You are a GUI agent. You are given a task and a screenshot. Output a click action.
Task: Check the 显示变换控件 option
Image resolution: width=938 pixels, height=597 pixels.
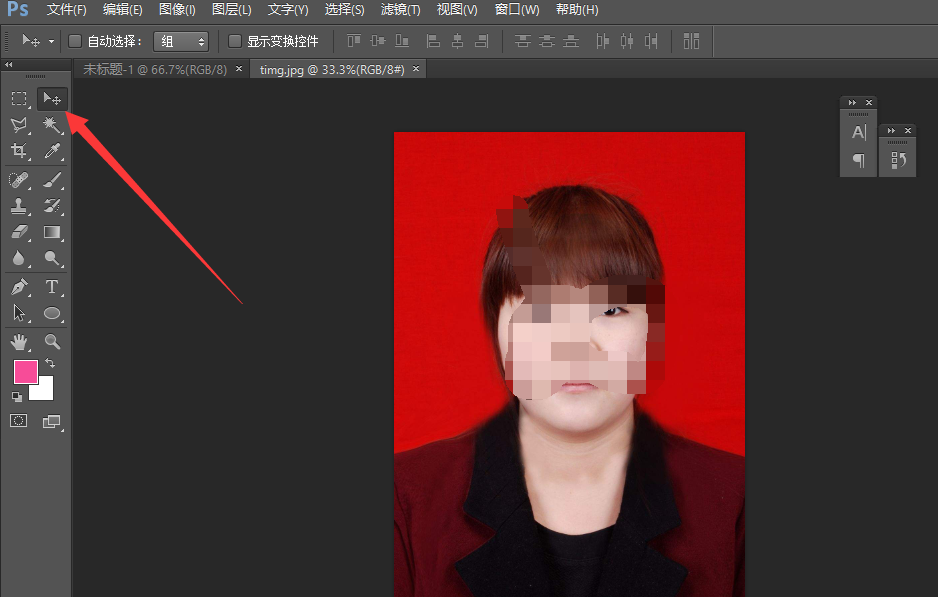pyautogui.click(x=235, y=41)
